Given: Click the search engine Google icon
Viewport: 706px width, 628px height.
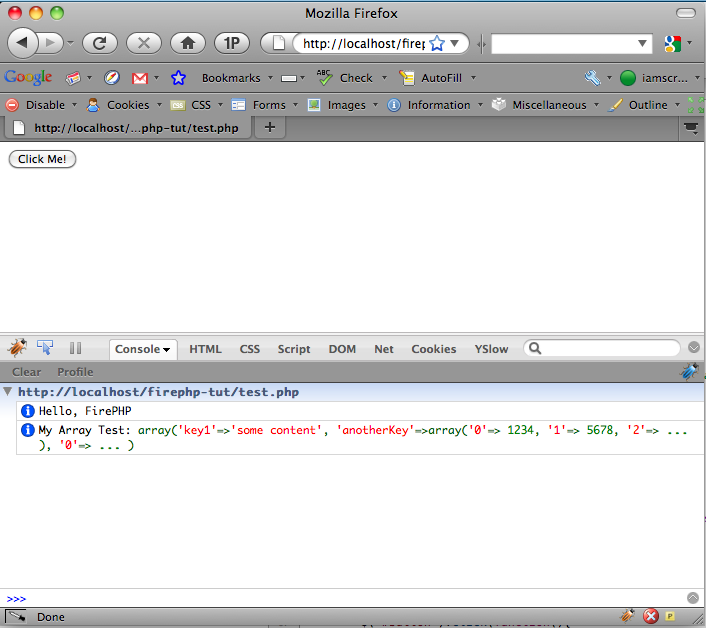Looking at the screenshot, I should pyautogui.click(x=673, y=44).
